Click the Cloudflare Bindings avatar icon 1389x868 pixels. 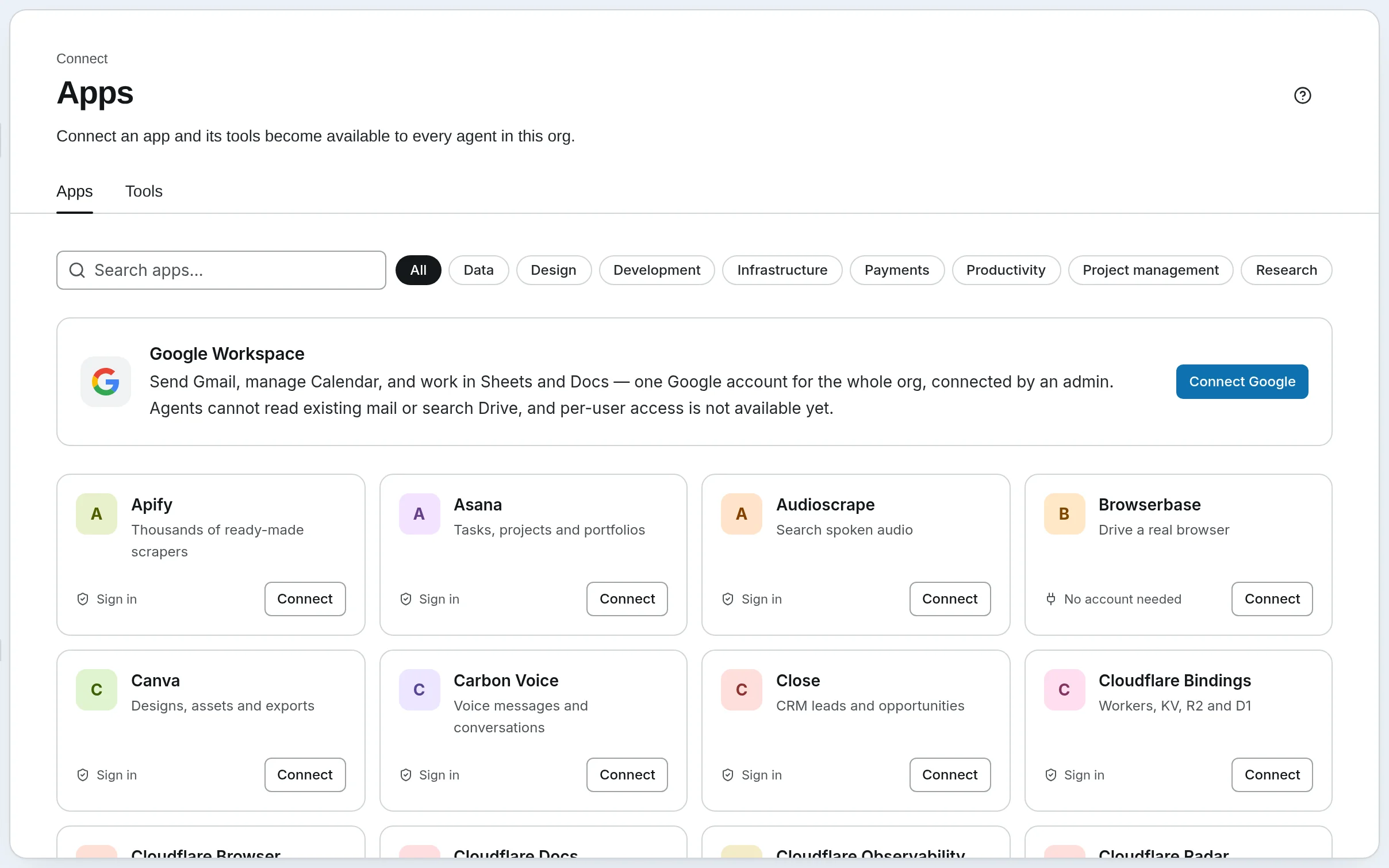(x=1064, y=690)
